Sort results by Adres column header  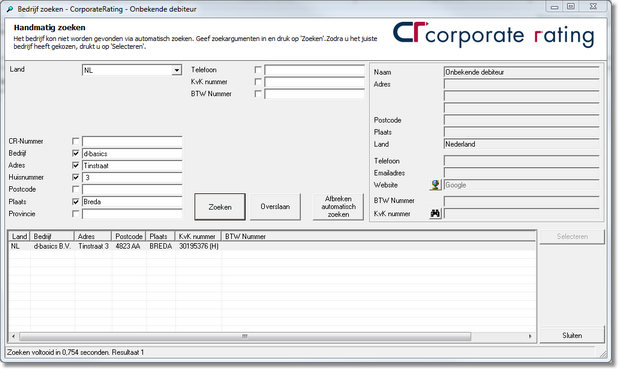93,237
